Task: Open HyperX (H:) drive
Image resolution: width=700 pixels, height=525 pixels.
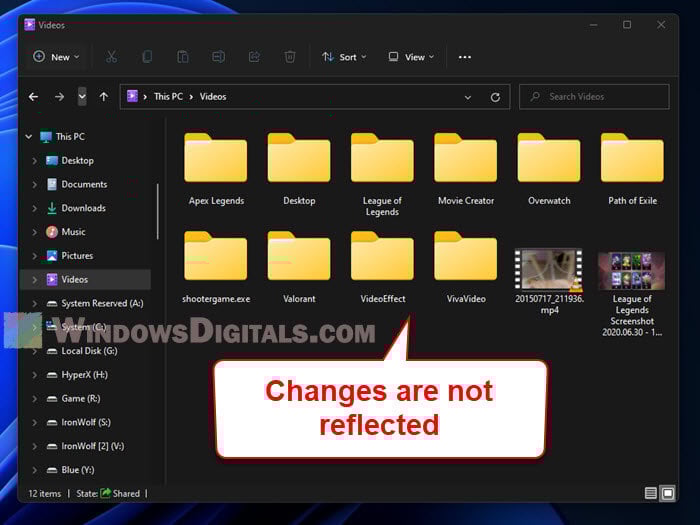Action: pos(77,375)
